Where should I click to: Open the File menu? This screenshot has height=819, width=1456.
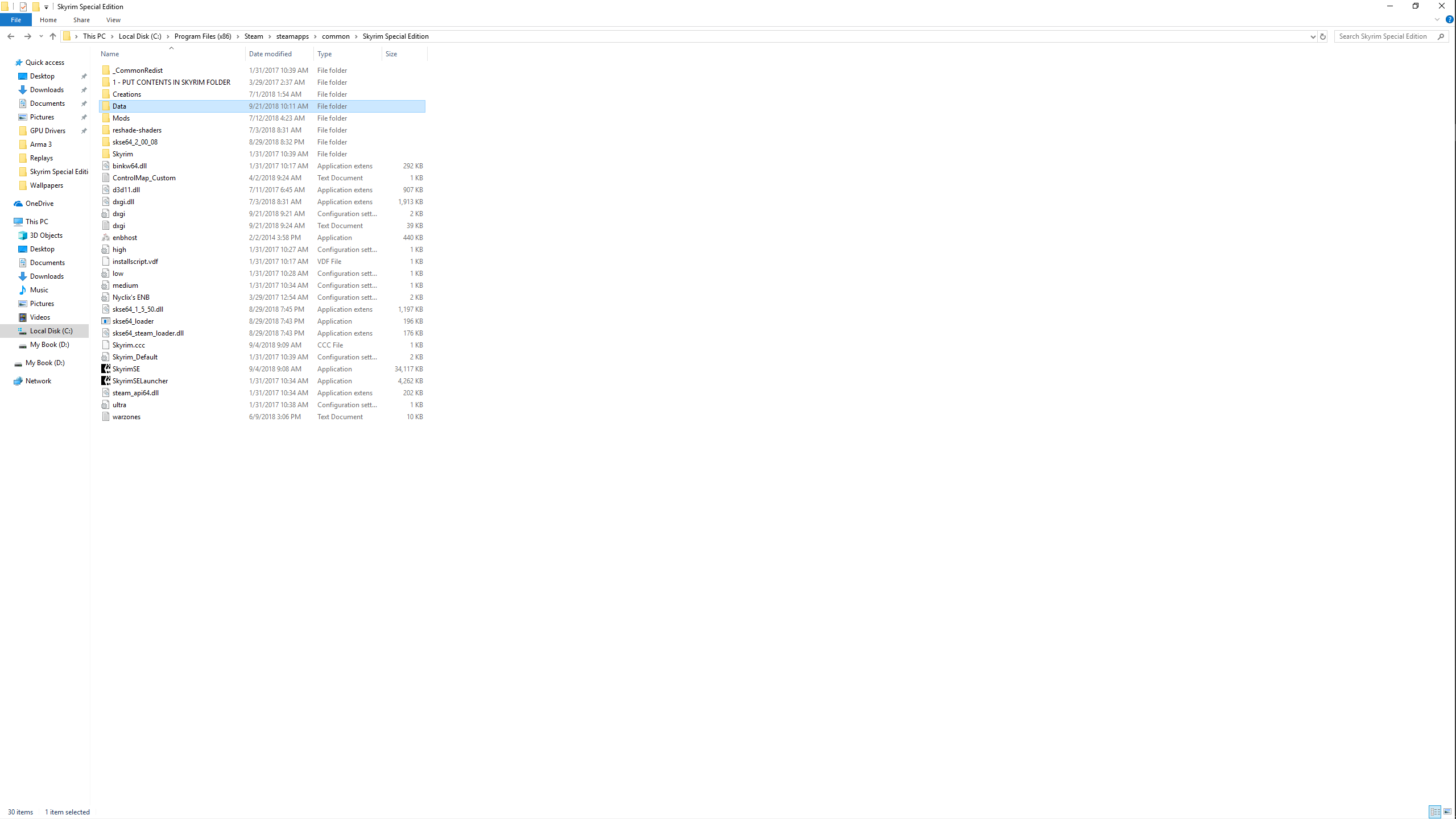[x=16, y=20]
